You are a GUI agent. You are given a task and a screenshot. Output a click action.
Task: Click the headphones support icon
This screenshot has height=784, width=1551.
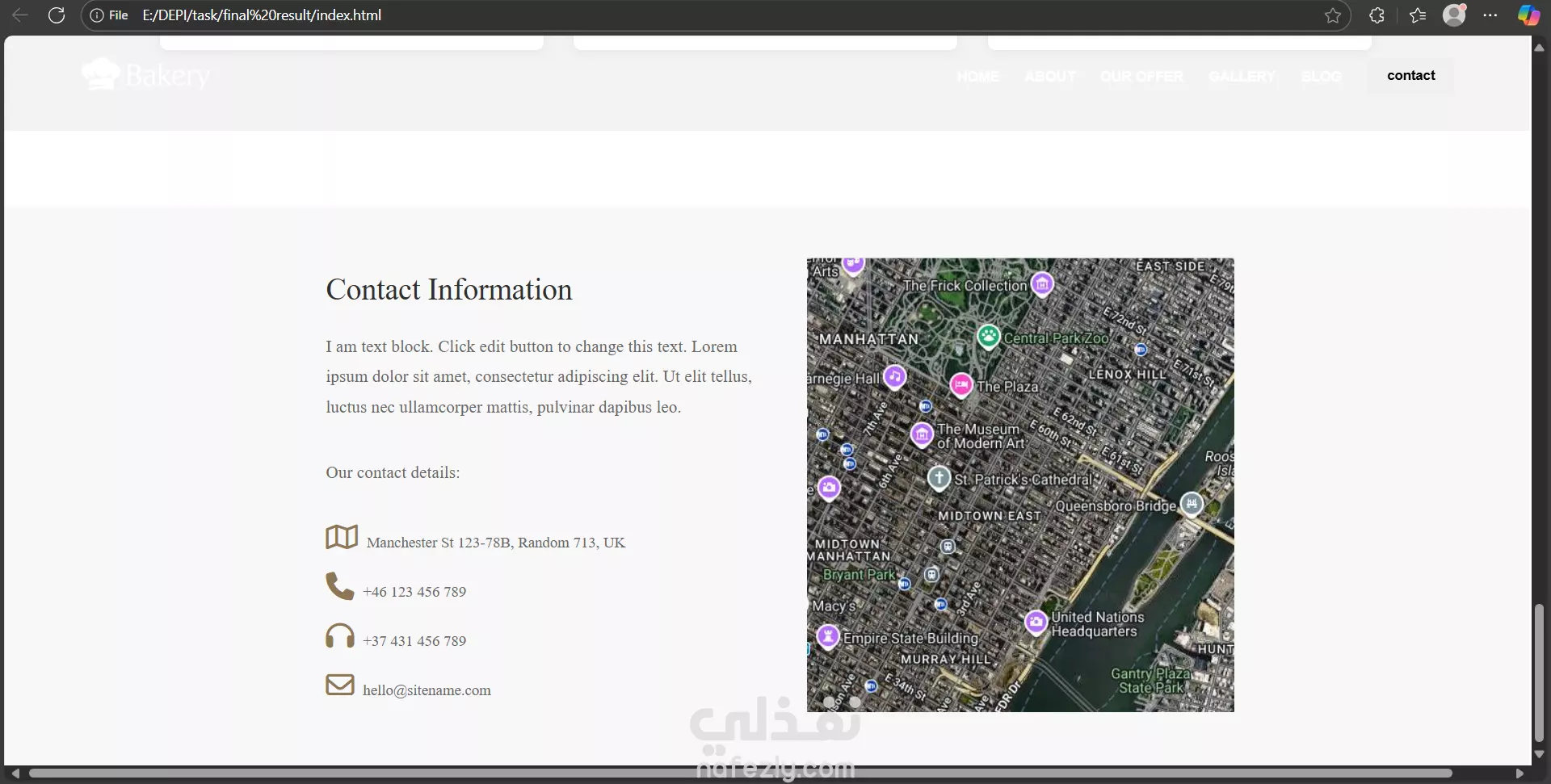(340, 635)
